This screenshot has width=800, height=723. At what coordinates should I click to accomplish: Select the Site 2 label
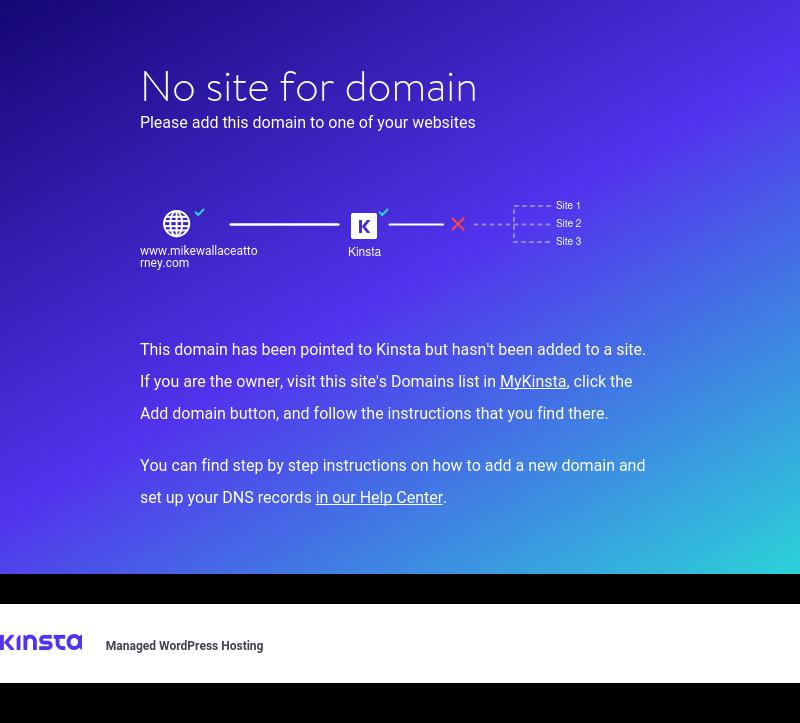point(568,224)
